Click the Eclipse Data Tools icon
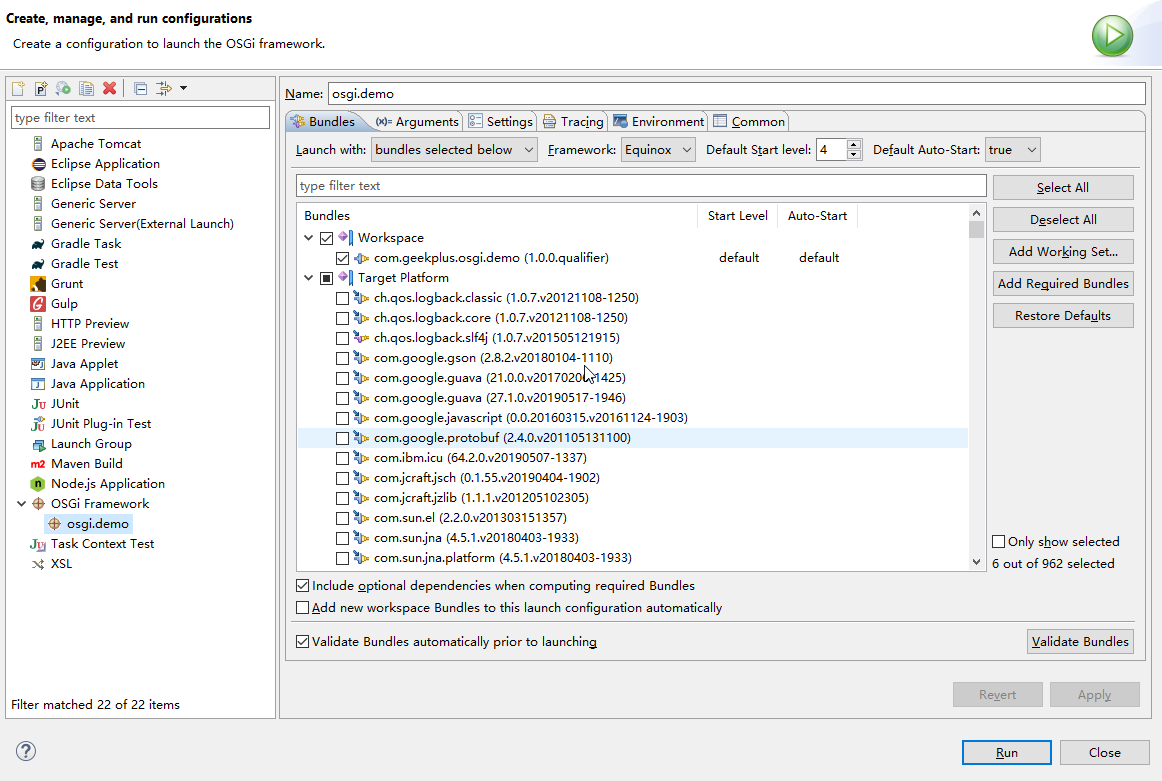 [x=38, y=184]
